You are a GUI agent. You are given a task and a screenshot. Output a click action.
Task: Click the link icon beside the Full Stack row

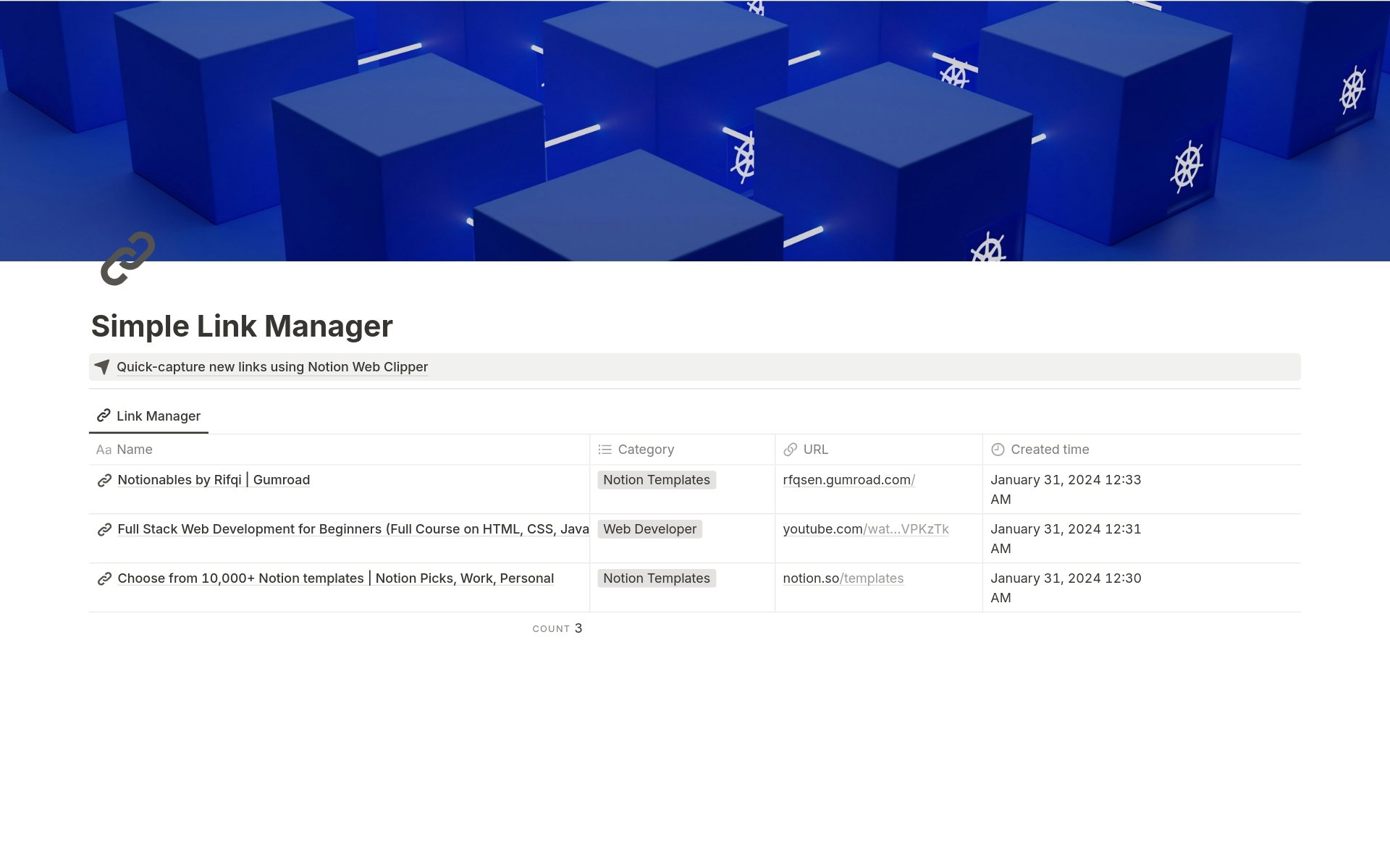[x=104, y=529]
